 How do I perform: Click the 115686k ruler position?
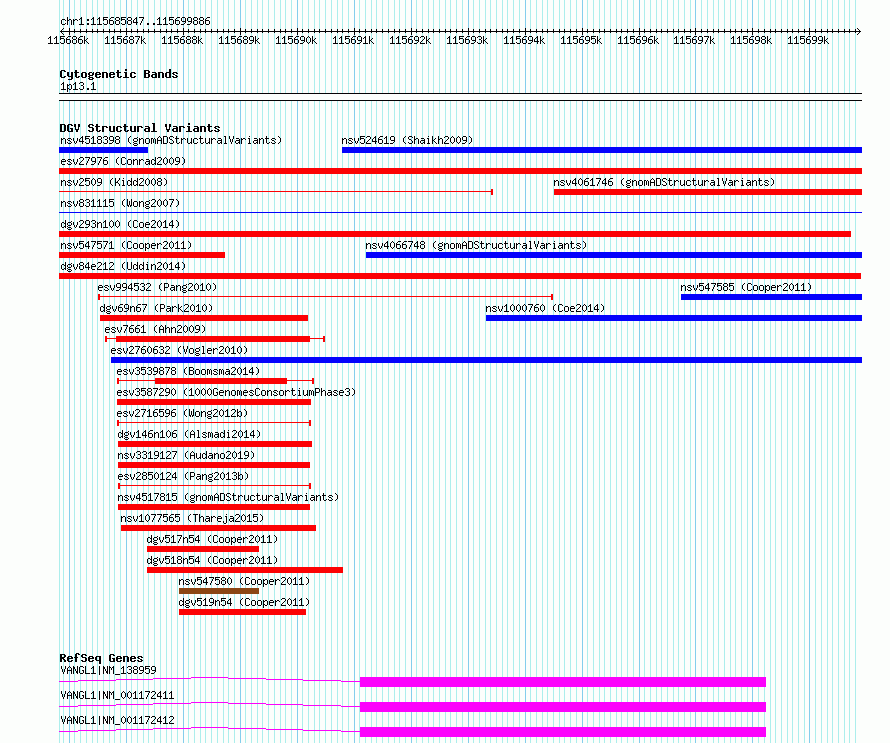tap(68, 40)
